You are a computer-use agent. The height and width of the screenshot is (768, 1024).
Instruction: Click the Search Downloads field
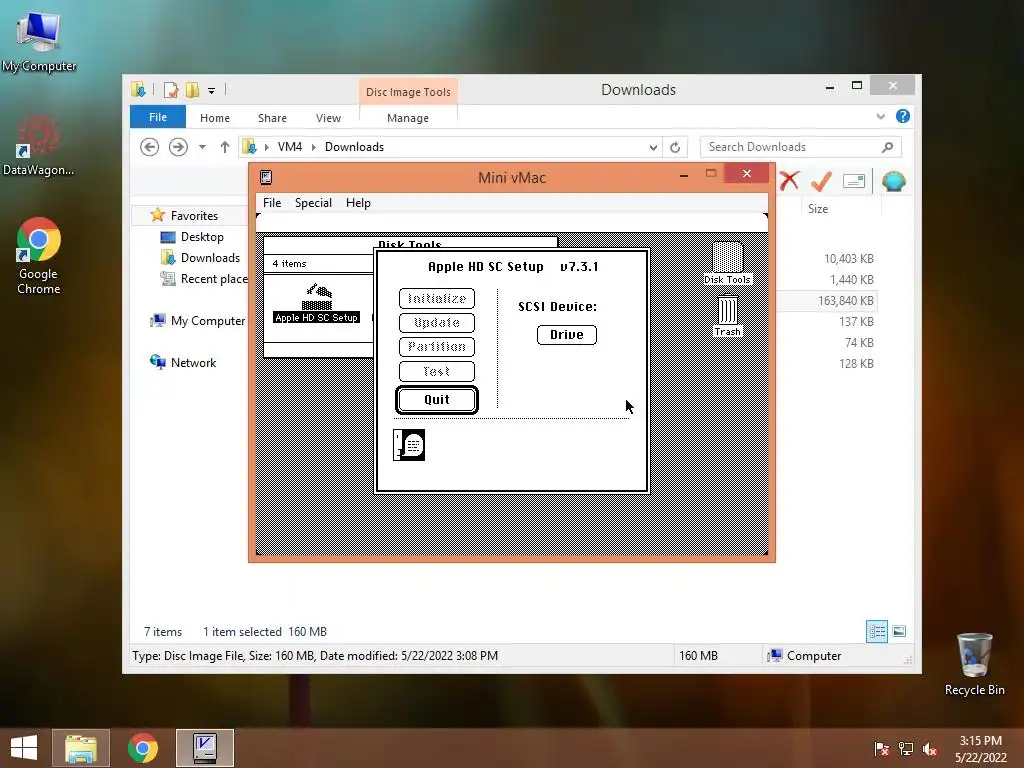(800, 147)
